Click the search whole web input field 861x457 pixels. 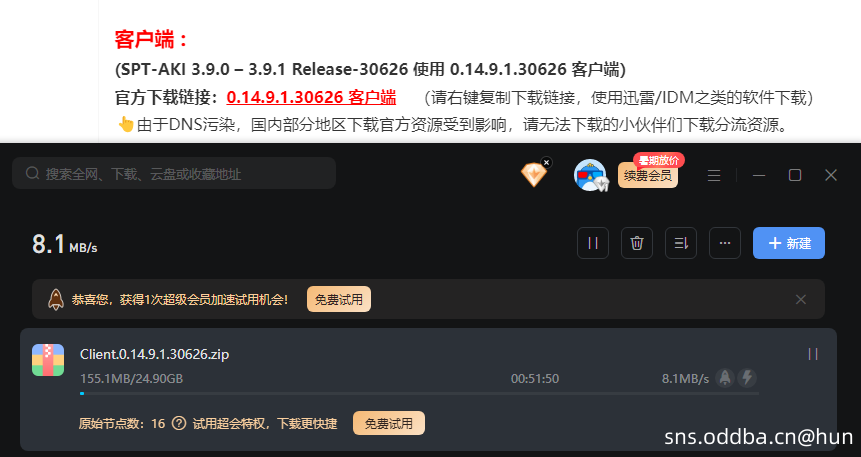(174, 174)
